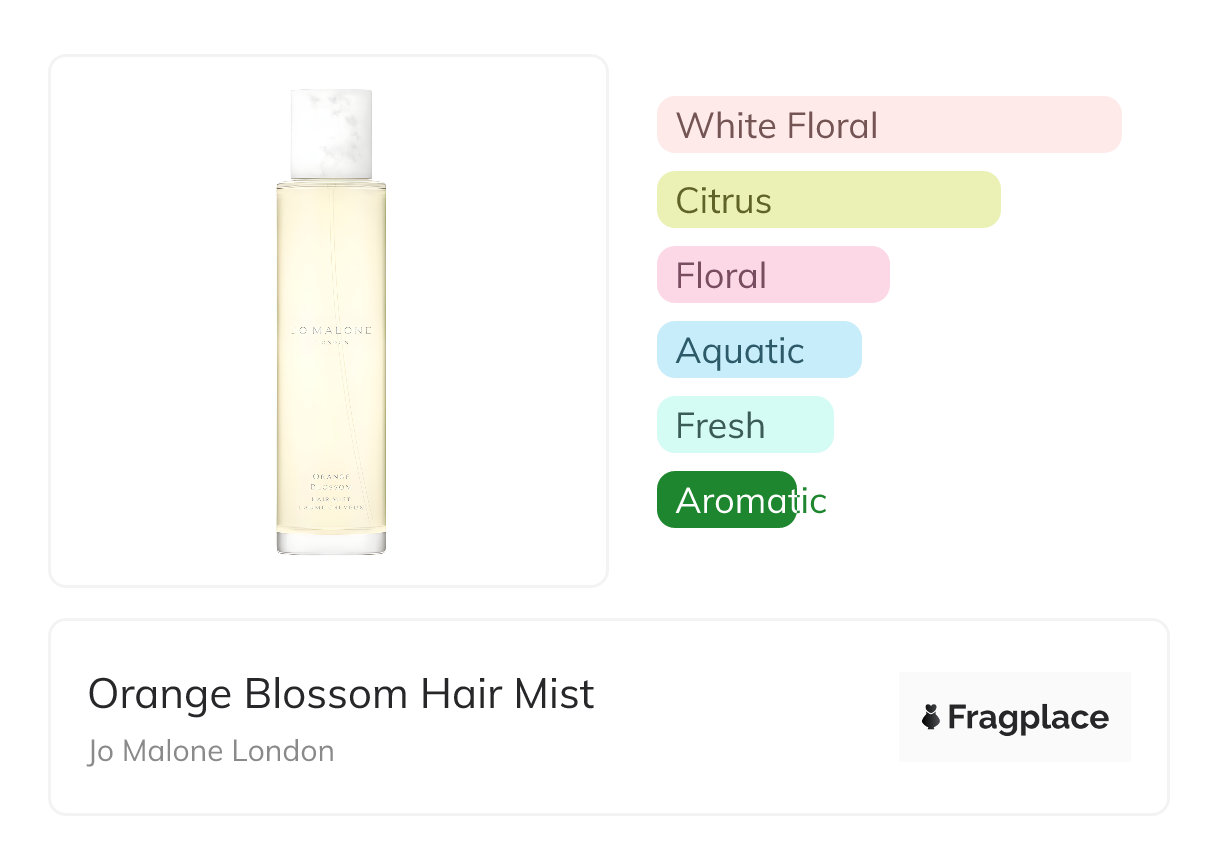Screen dimensions: 1218x864
Task: Click the Jo Malone label on the bottle
Action: pos(331,329)
